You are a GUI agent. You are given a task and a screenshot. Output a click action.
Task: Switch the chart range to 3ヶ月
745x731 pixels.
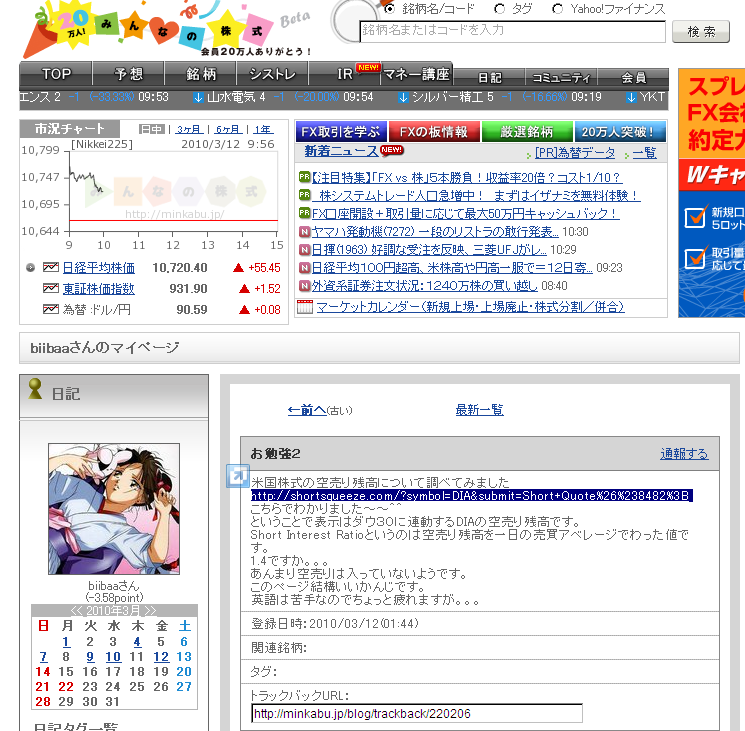click(x=187, y=129)
